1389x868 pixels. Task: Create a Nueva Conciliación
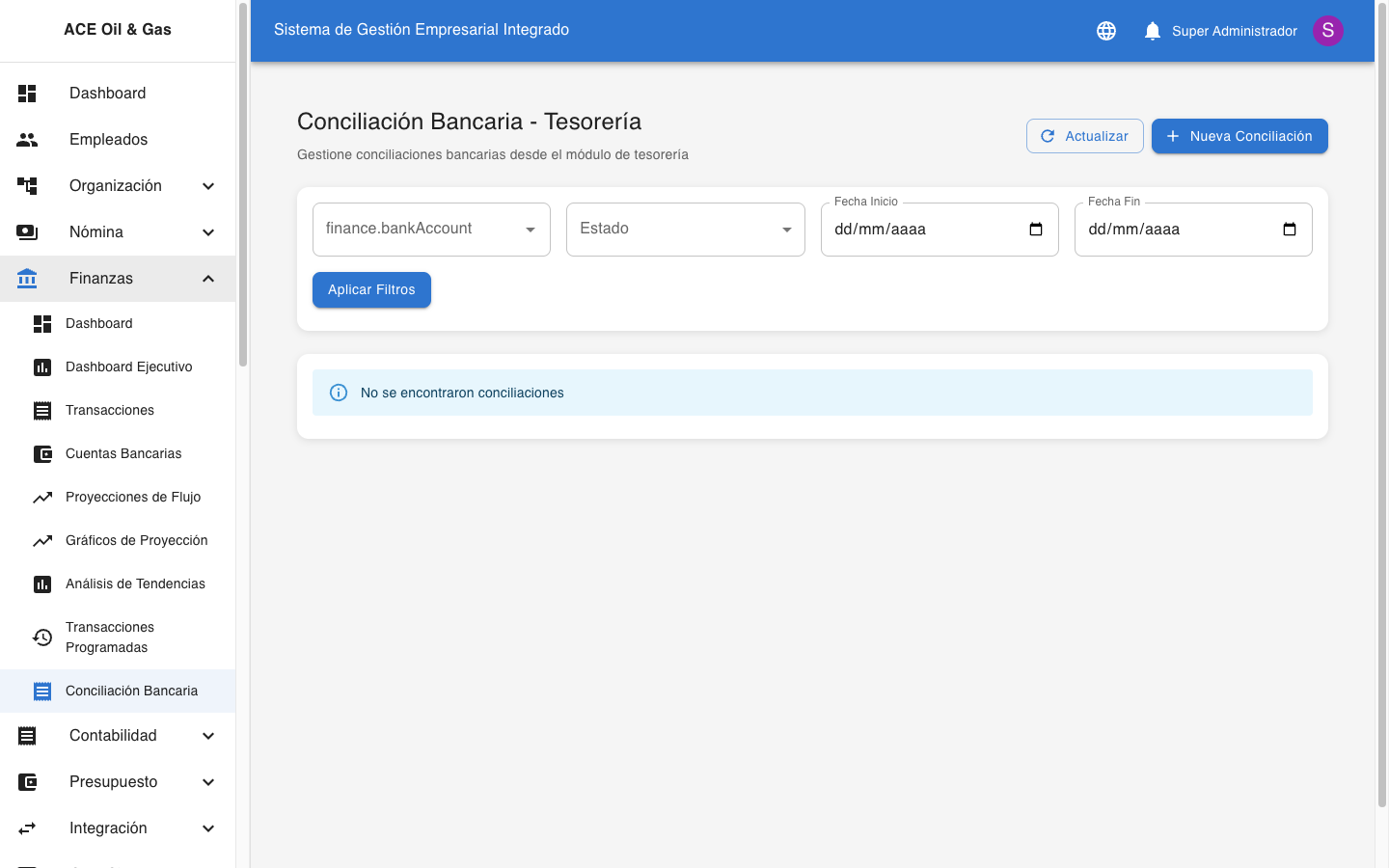point(1239,136)
